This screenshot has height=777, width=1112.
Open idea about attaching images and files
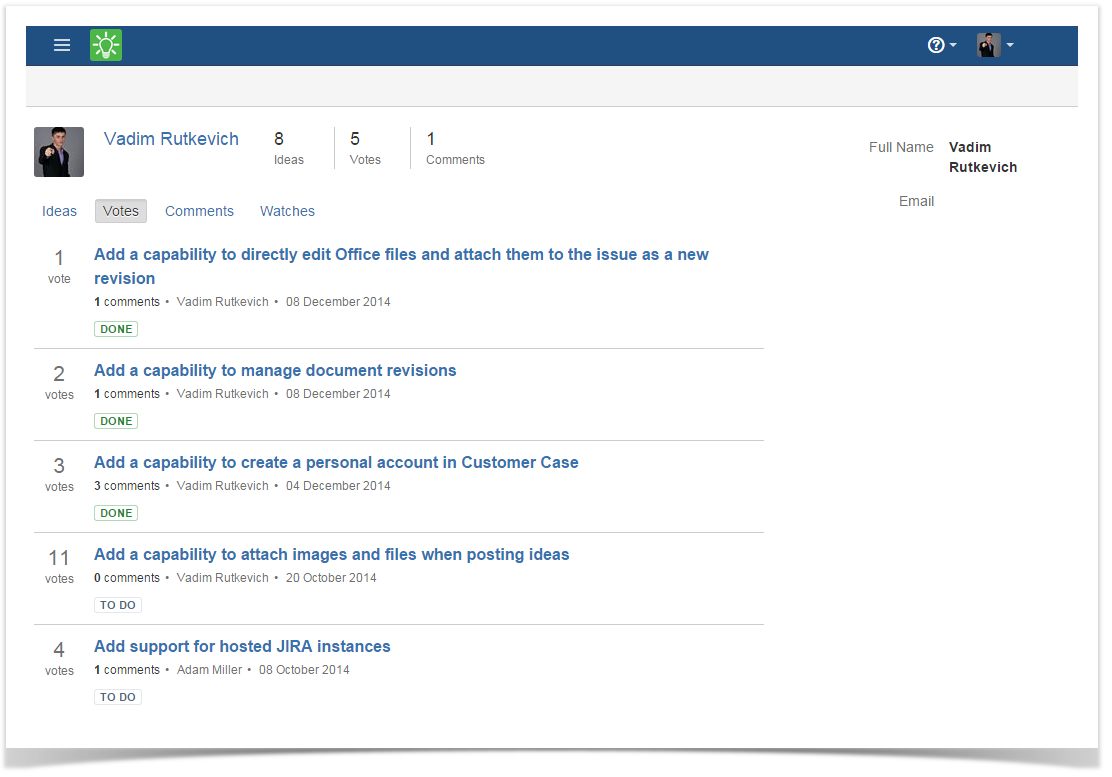332,554
